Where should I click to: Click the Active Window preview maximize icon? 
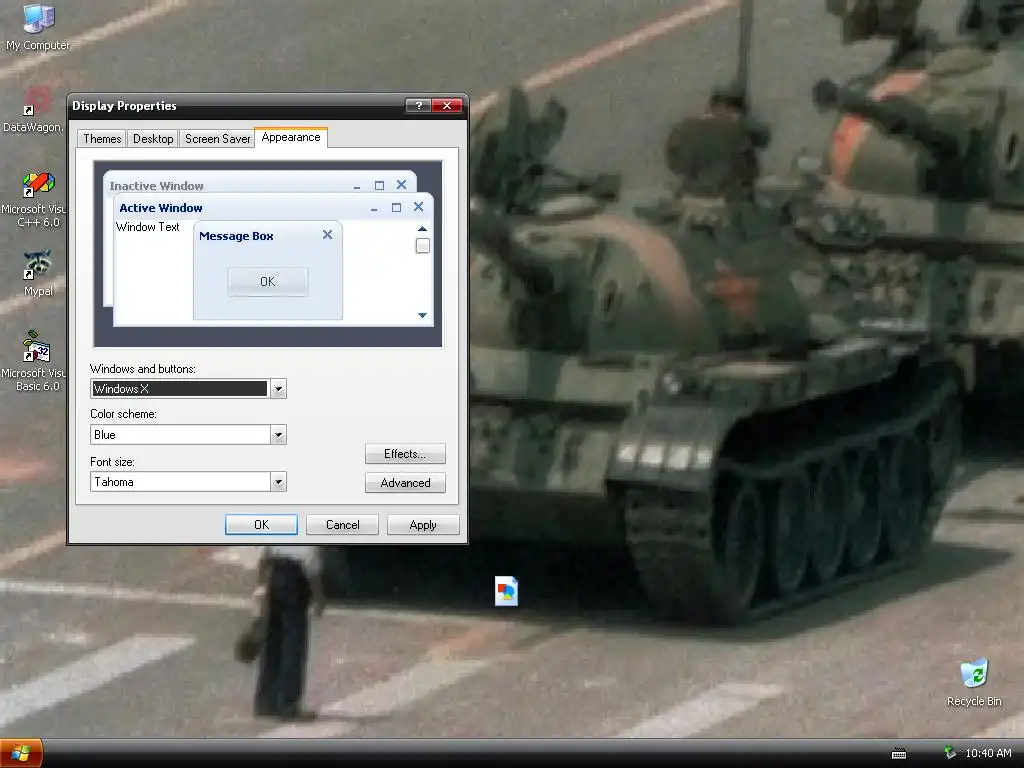[396, 208]
